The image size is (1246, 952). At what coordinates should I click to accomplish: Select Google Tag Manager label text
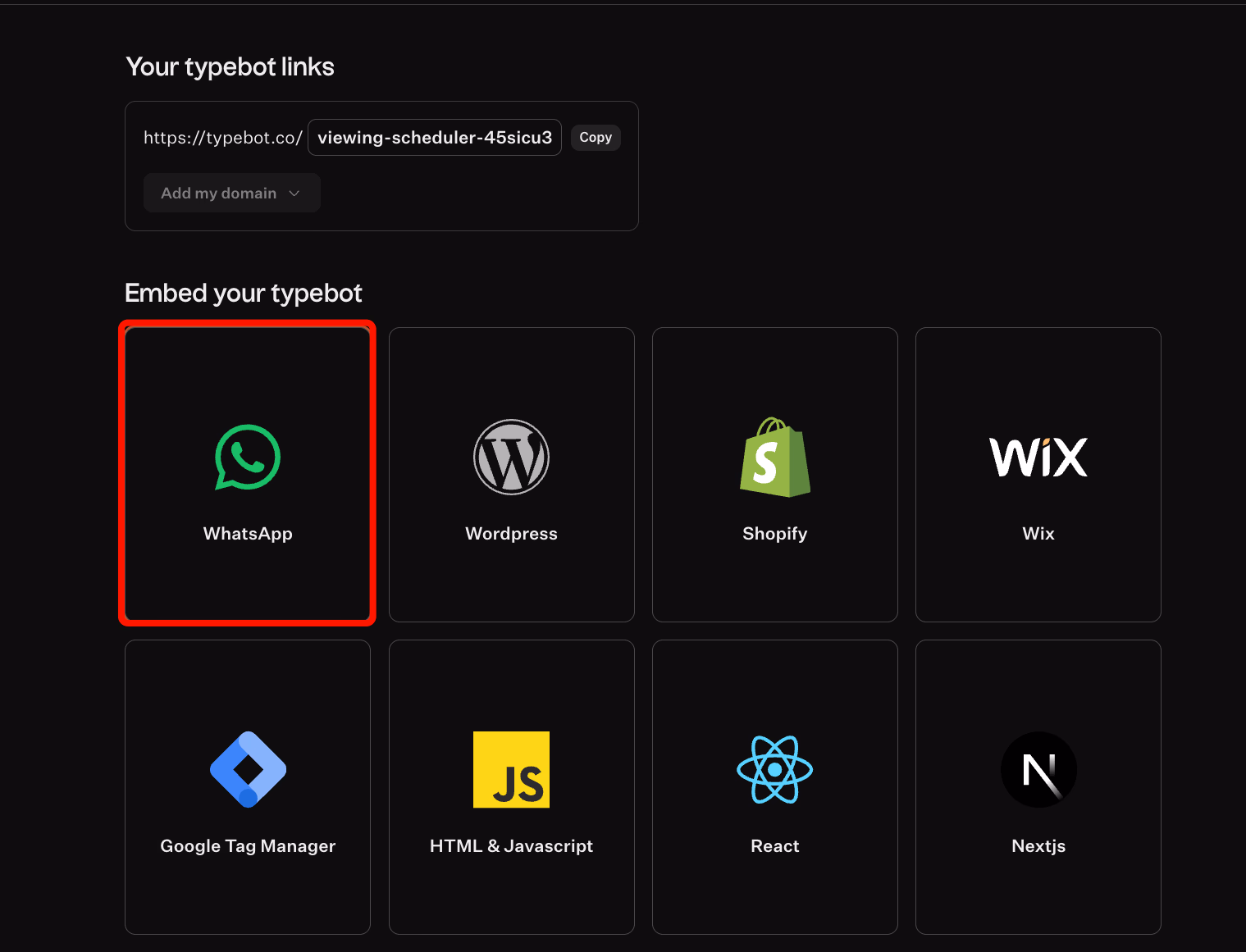coord(248,846)
